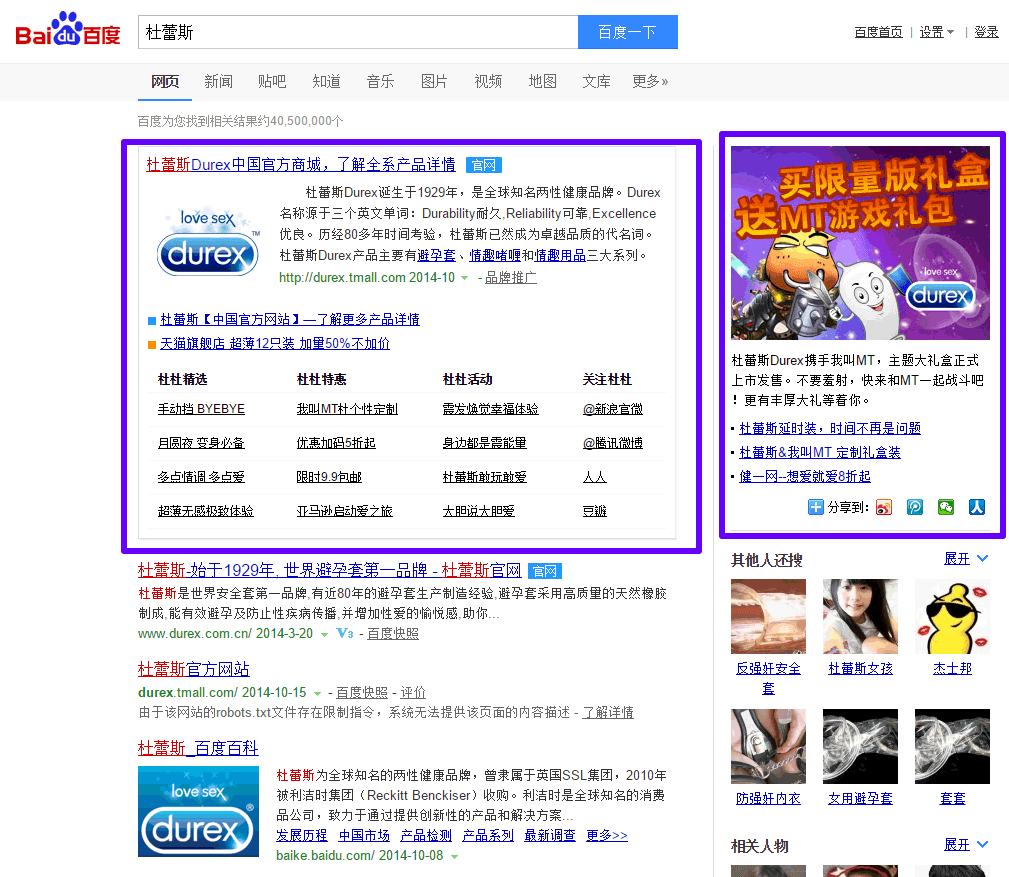The height and width of the screenshot is (877, 1009).
Task: Click the blue plus share icon
Action: tap(816, 507)
